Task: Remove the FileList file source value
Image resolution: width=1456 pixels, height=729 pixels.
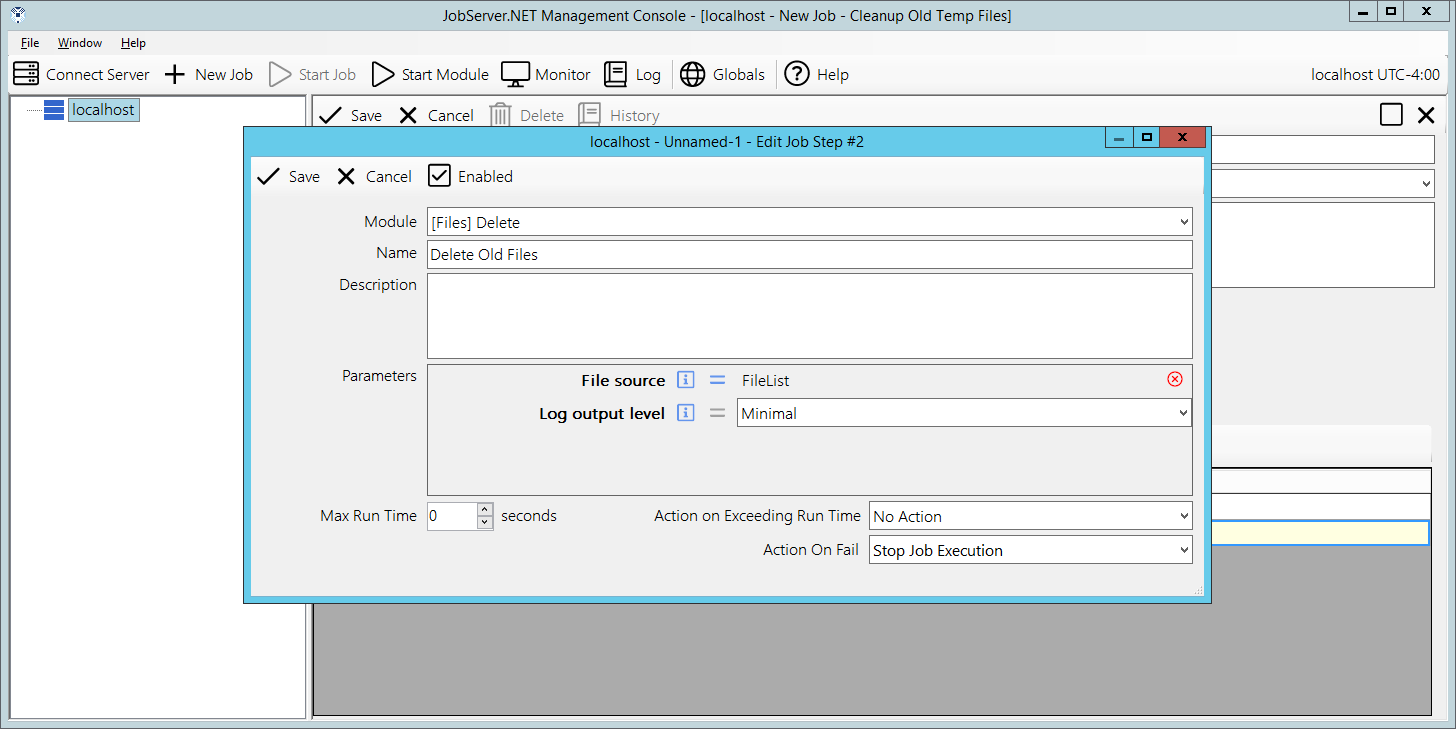Action: [x=1175, y=379]
